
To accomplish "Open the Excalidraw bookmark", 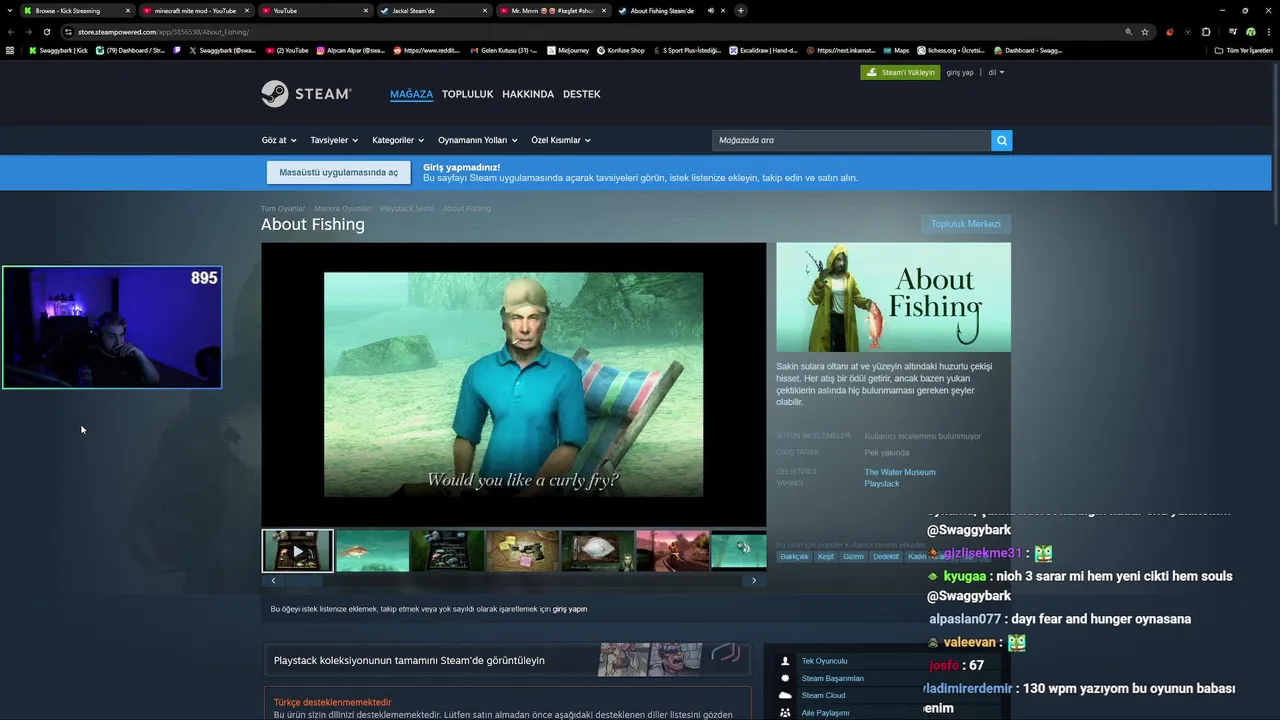I will coord(764,50).
